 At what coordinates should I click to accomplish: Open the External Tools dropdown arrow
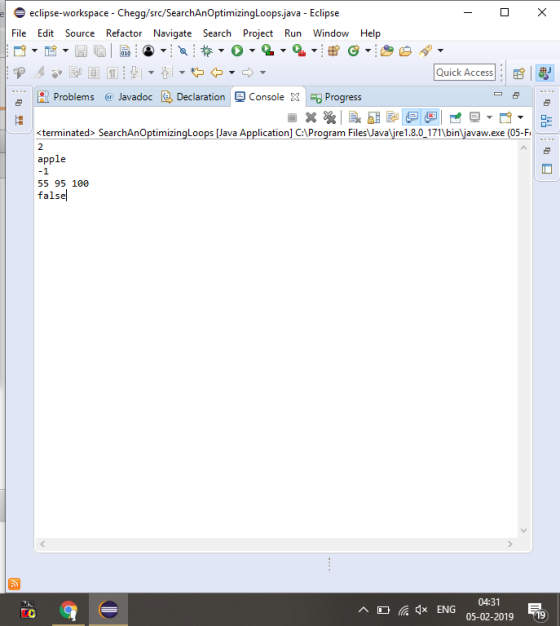[x=314, y=51]
